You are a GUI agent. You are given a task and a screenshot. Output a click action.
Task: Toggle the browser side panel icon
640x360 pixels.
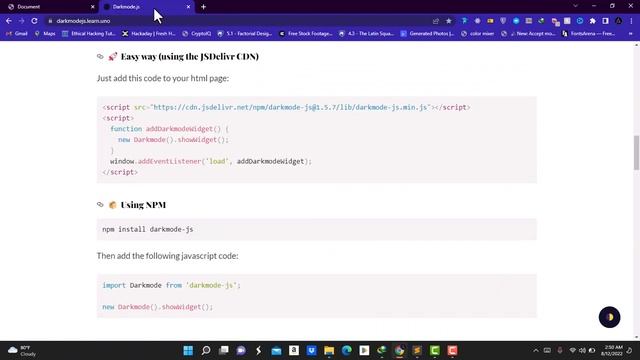click(606, 21)
